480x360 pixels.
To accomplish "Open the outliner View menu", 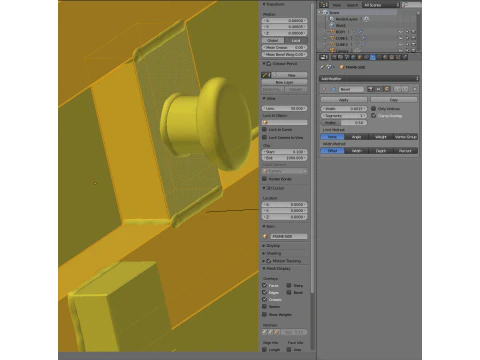I will 337,5.
